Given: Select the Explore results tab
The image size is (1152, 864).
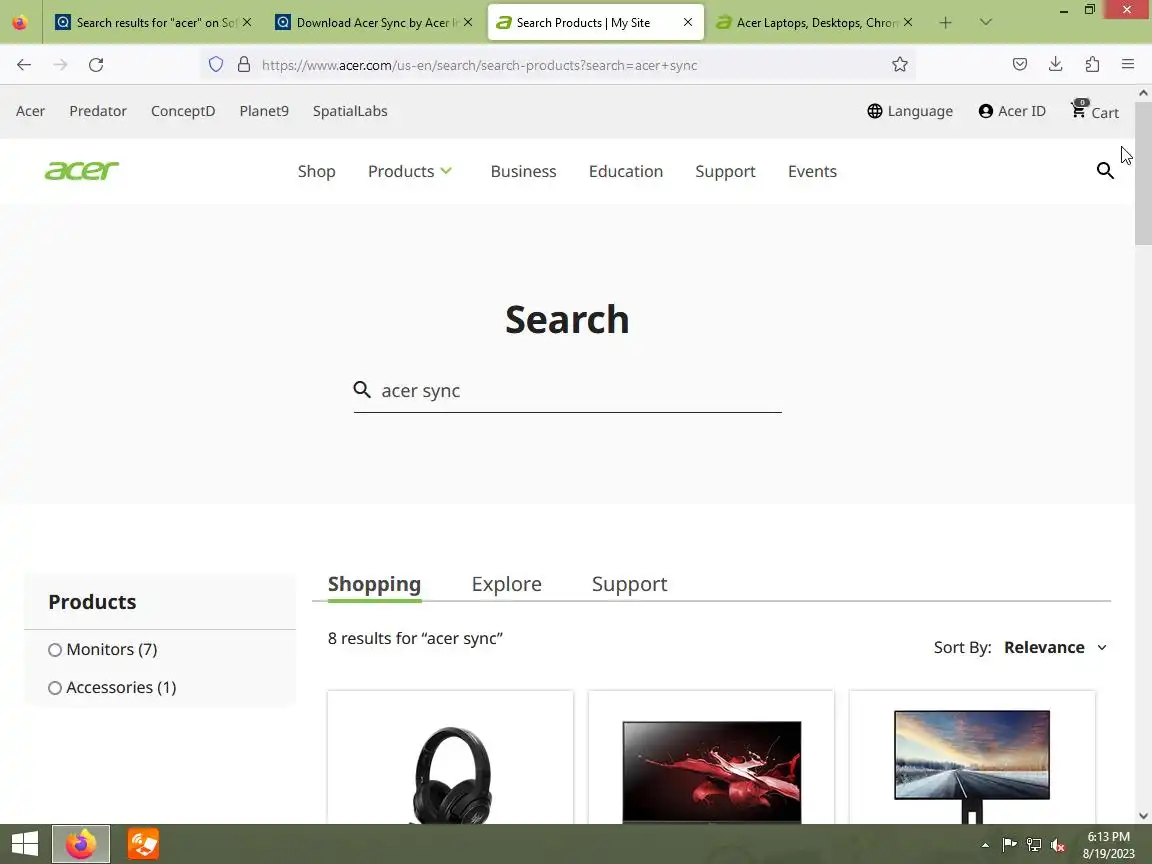Looking at the screenshot, I should [506, 584].
